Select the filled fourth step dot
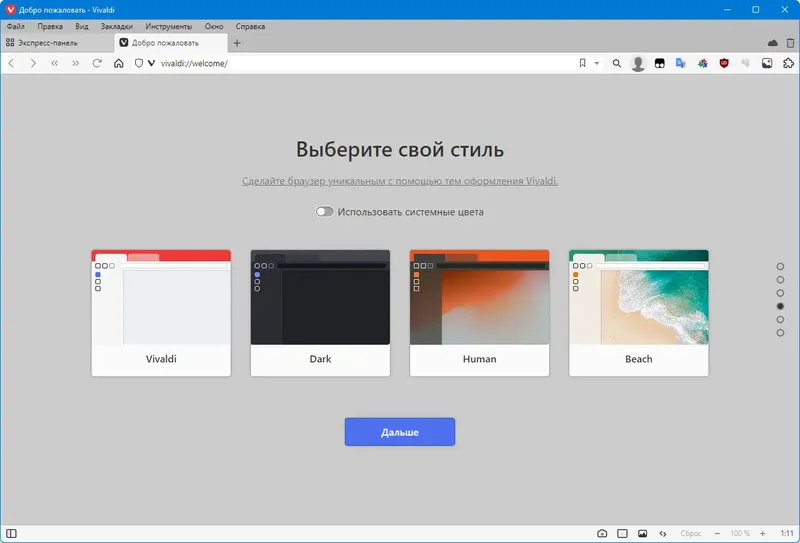The width and height of the screenshot is (800, 543). point(780,306)
